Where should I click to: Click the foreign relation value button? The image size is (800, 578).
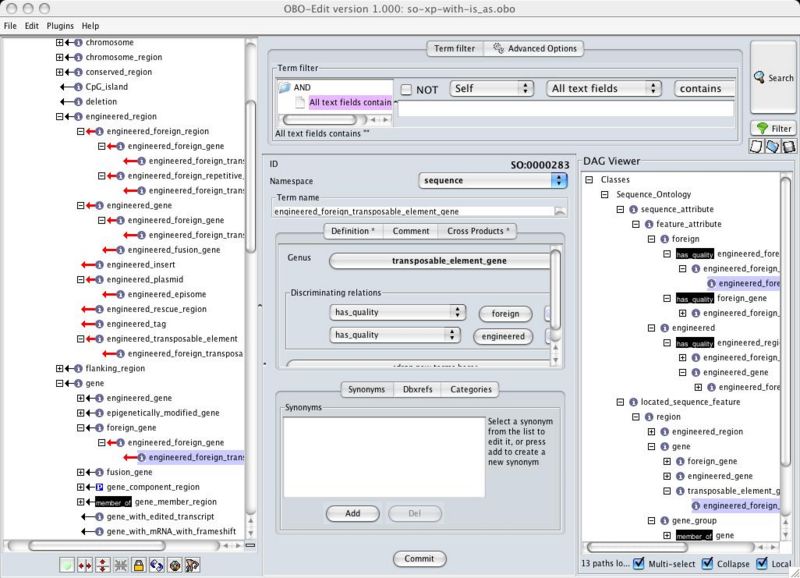[505, 313]
